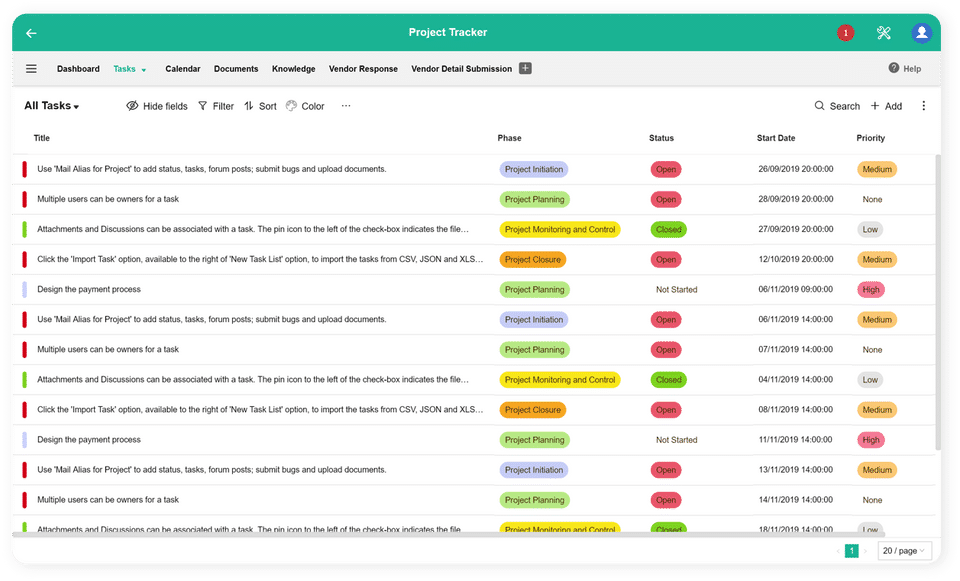The width and height of the screenshot is (960, 581).
Task: Click None priority on 07/11/2019 row
Action: [872, 350]
